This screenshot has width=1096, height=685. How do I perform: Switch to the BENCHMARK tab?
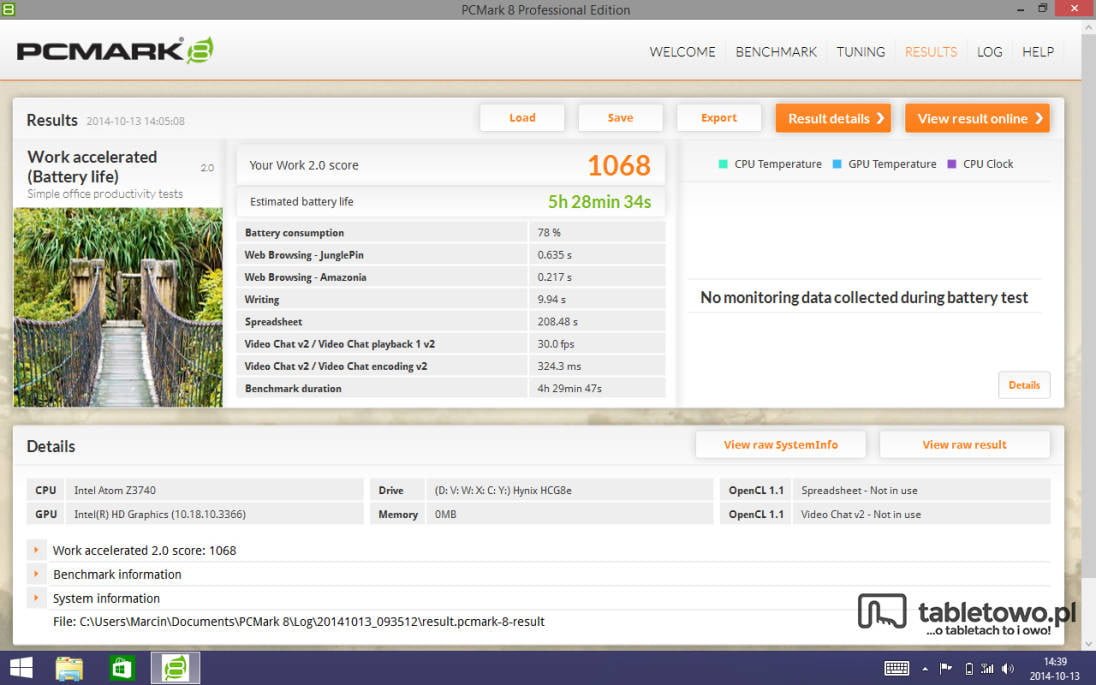click(x=776, y=52)
